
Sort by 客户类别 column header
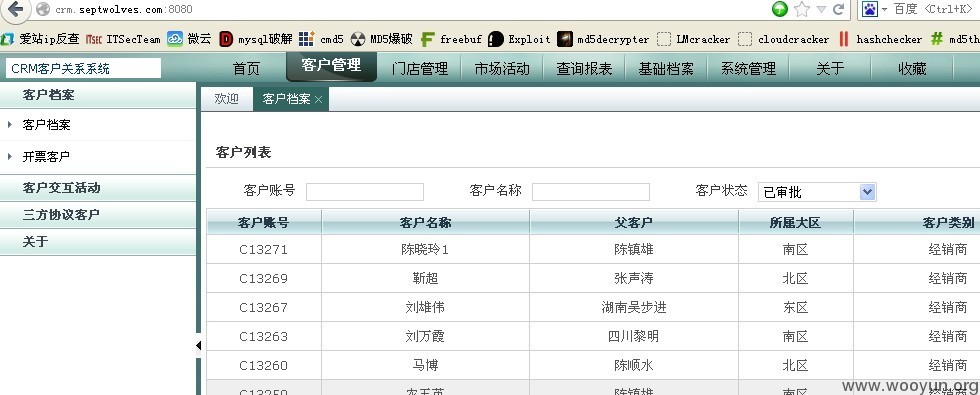917,222
